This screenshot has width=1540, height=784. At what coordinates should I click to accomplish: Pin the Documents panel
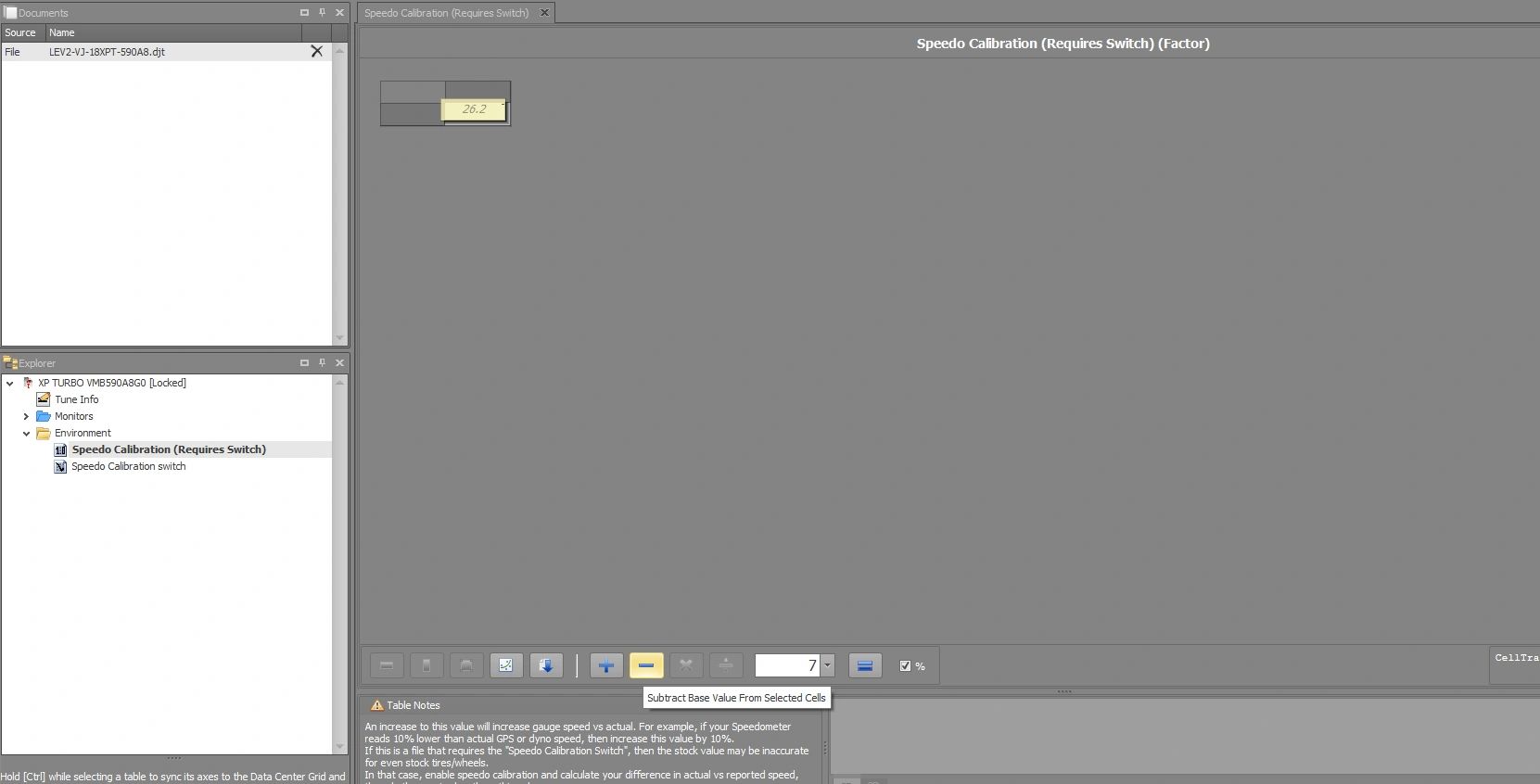322,13
